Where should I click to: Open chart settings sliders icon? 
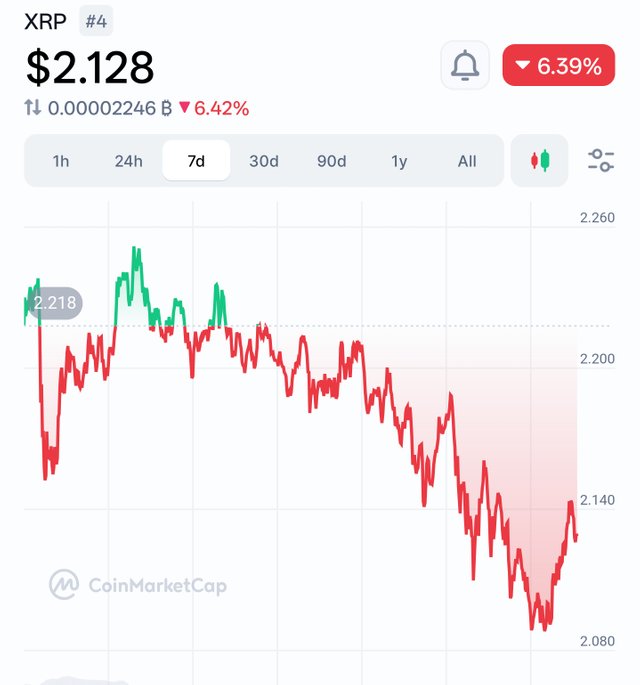point(601,160)
